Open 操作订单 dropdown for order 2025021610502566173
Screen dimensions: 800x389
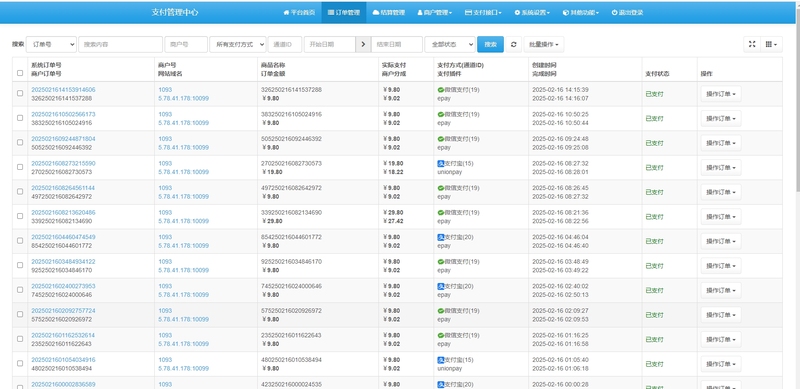(721, 118)
